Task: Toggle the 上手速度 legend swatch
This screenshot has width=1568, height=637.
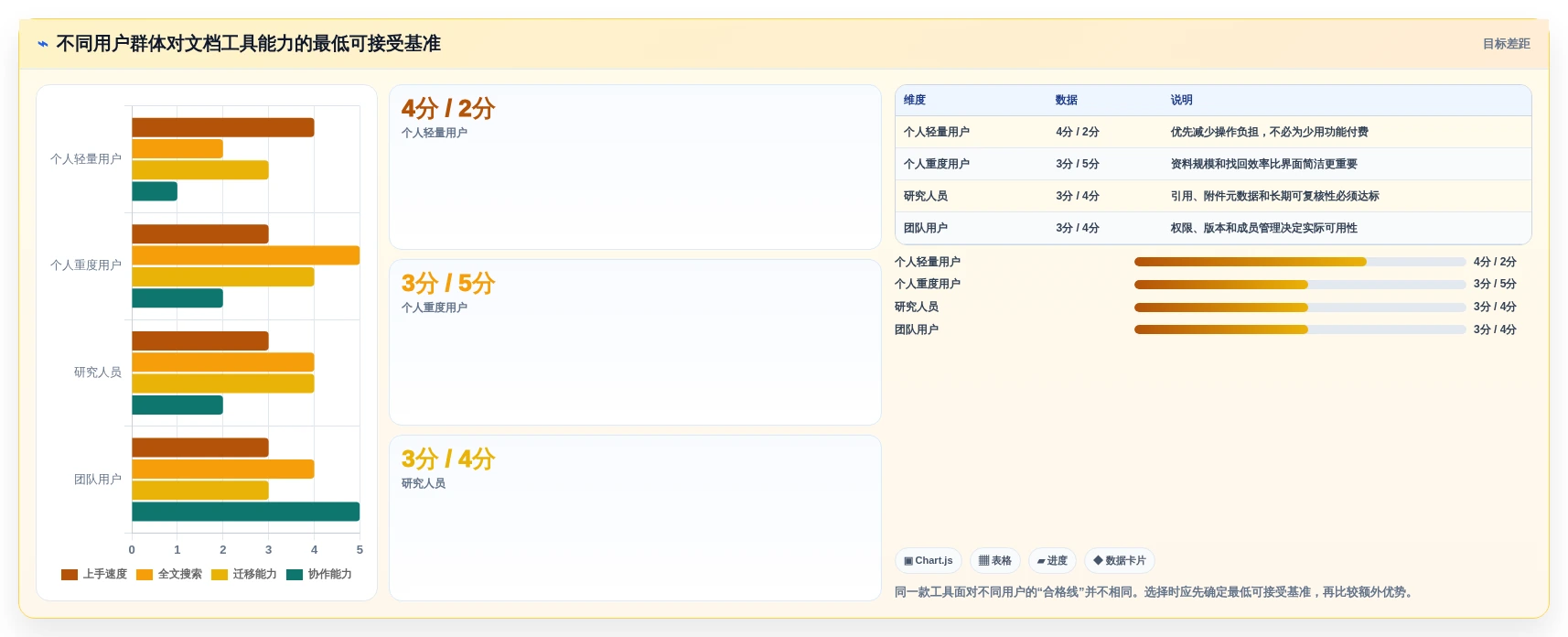Action: point(70,575)
